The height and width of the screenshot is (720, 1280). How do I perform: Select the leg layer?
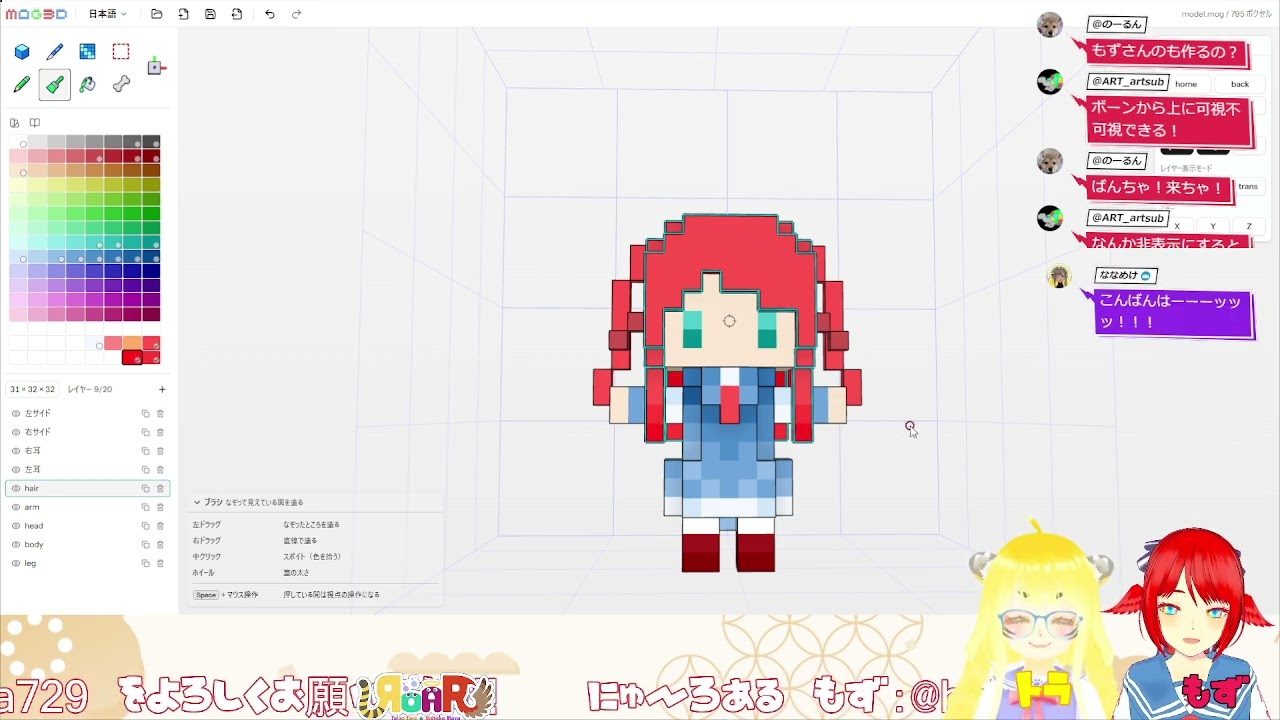point(88,564)
